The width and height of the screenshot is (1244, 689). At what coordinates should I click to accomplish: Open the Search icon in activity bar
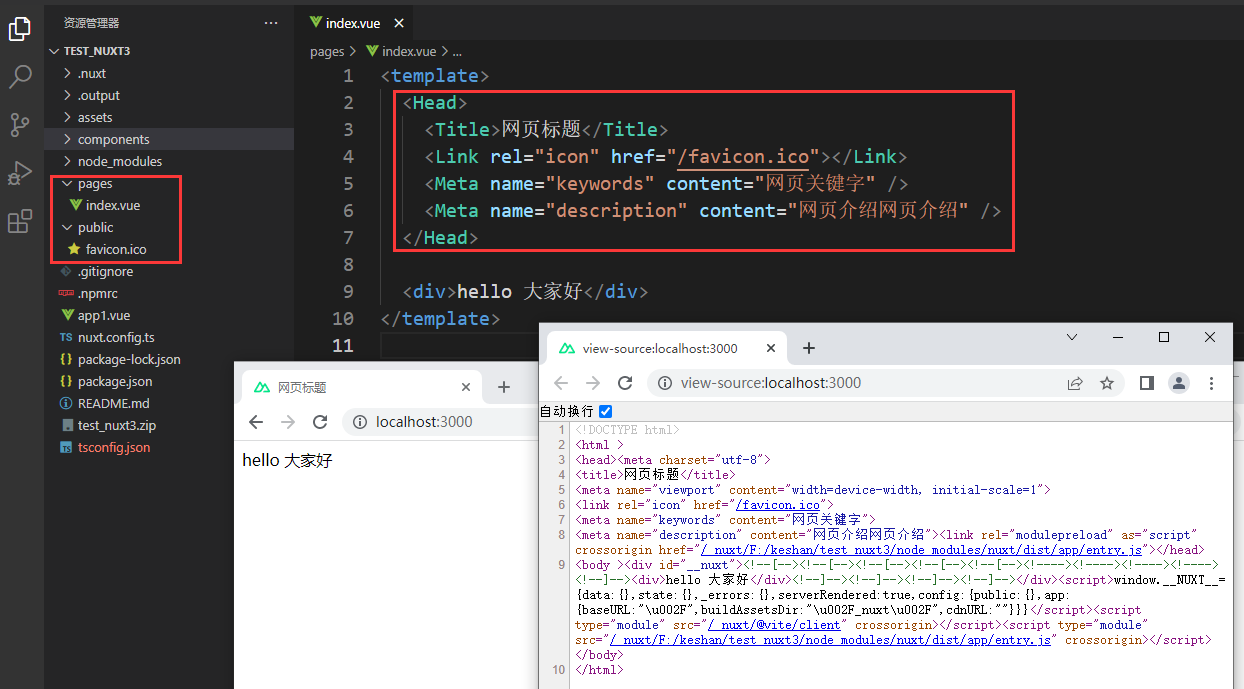click(20, 77)
